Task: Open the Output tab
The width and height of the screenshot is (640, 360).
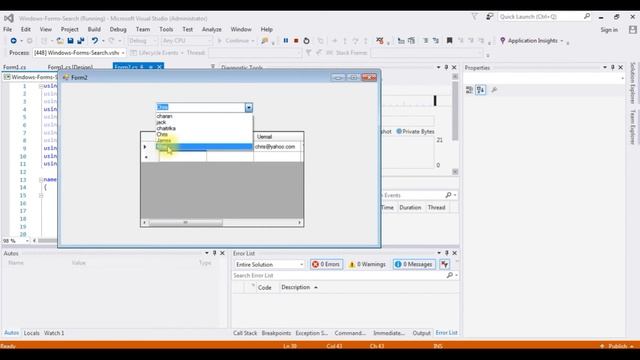Action: click(x=421, y=333)
